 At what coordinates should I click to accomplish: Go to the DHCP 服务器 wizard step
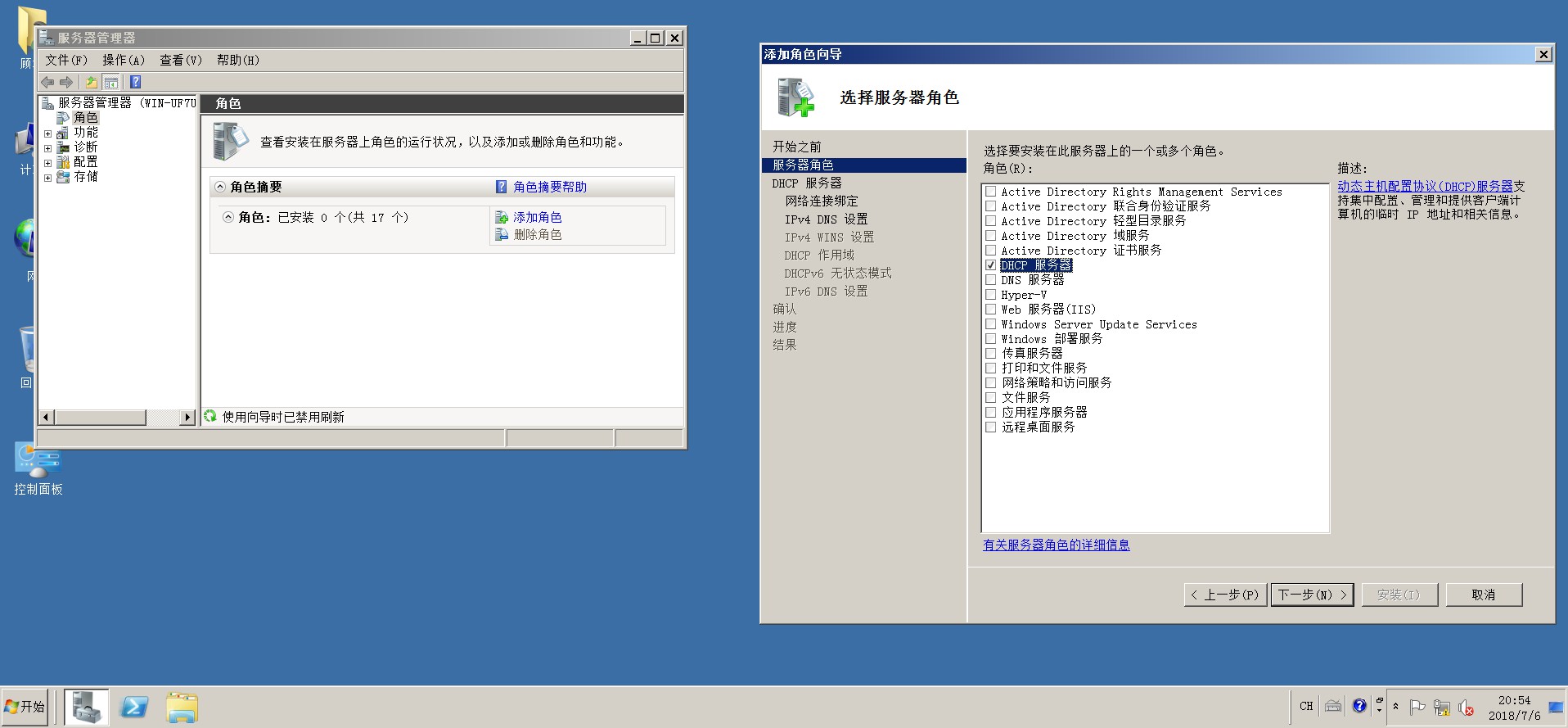[806, 183]
